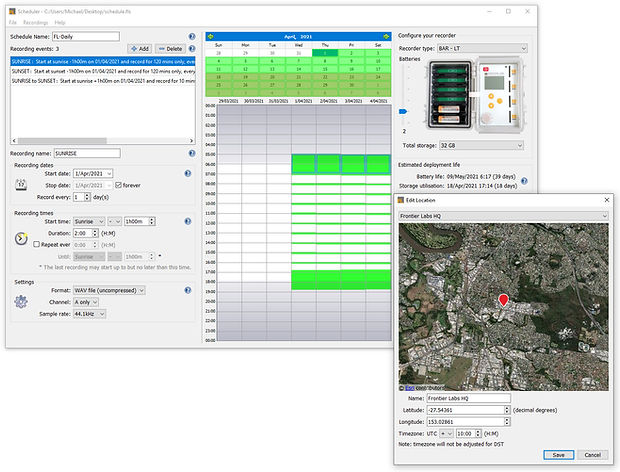The image size is (620, 472).
Task: Open the Help menu
Action: tap(60, 23)
